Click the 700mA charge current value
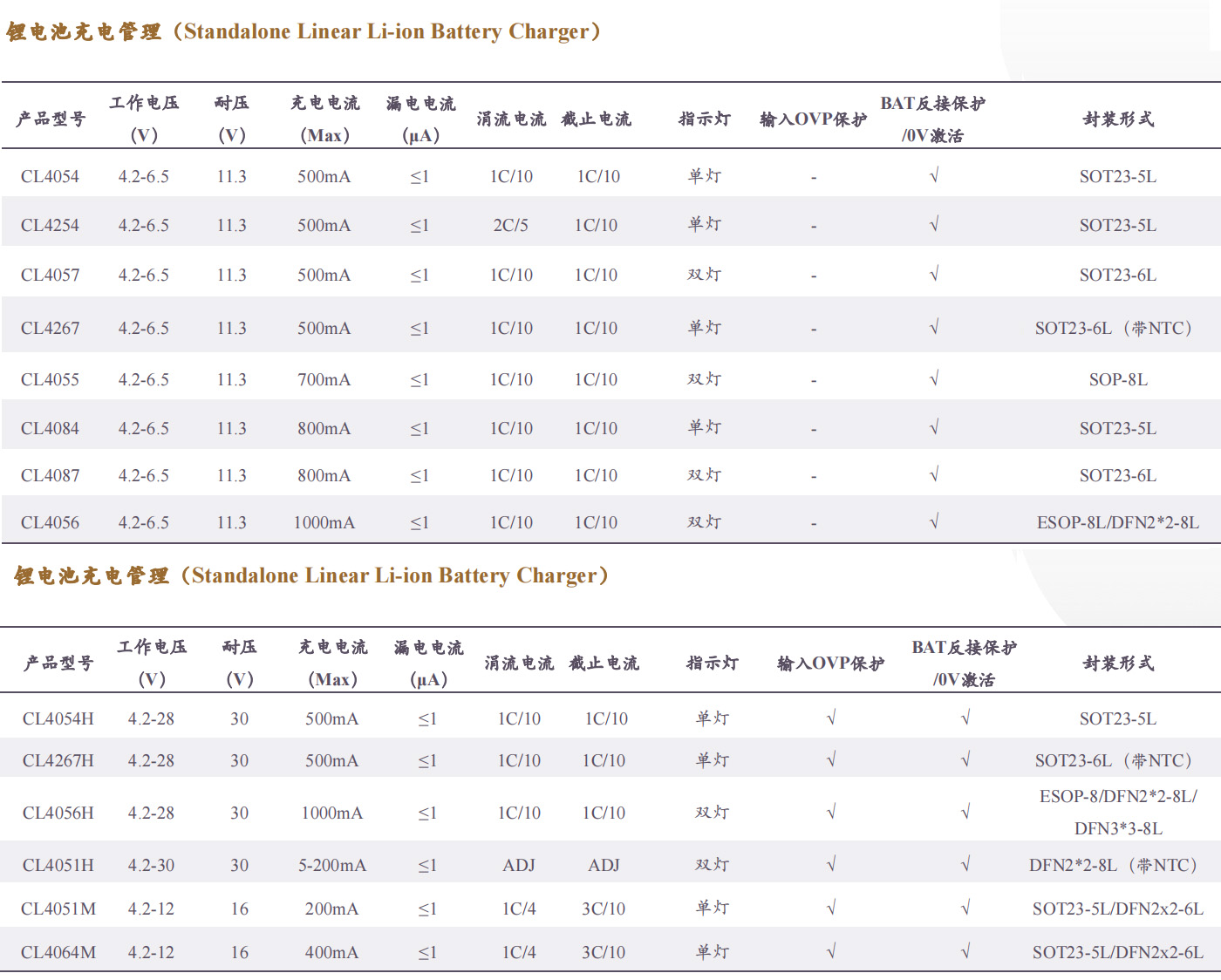 [324, 380]
